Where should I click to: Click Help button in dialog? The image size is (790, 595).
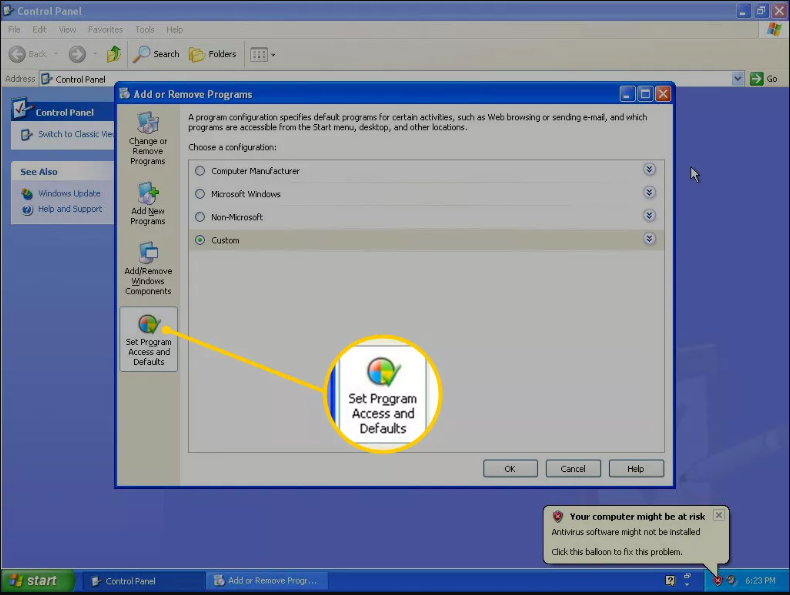point(636,469)
